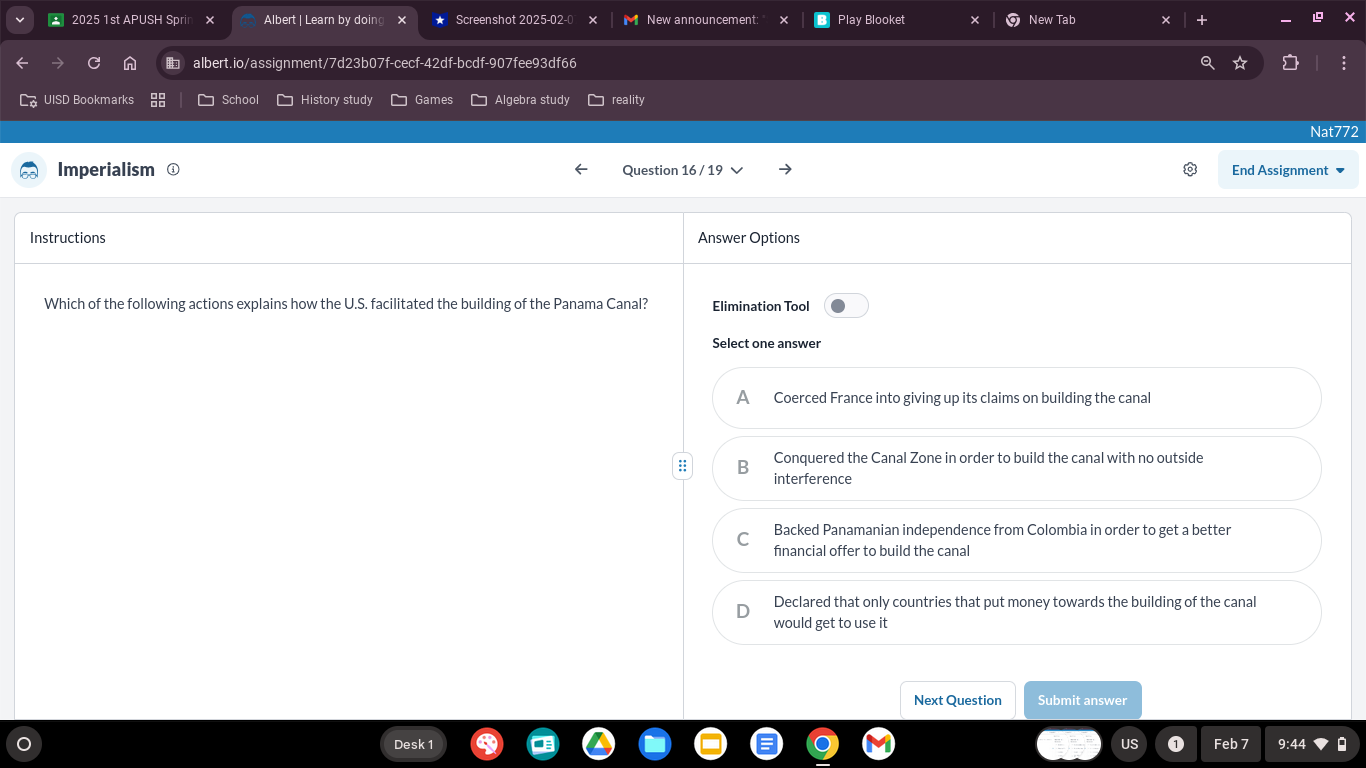Open the Chrome three-dot menu
This screenshot has height=768, width=1366.
pyautogui.click(x=1345, y=63)
